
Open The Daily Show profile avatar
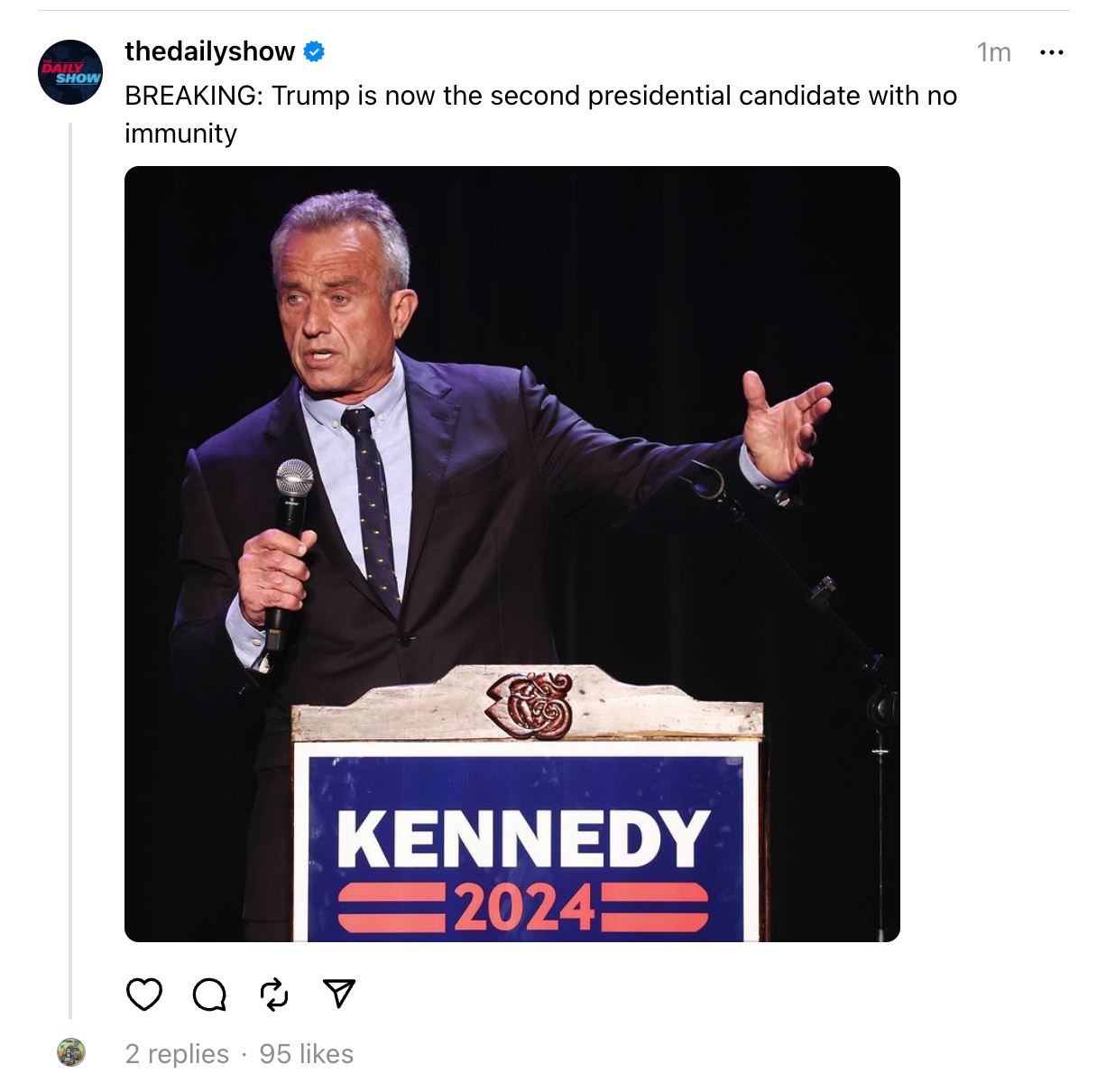tap(70, 72)
